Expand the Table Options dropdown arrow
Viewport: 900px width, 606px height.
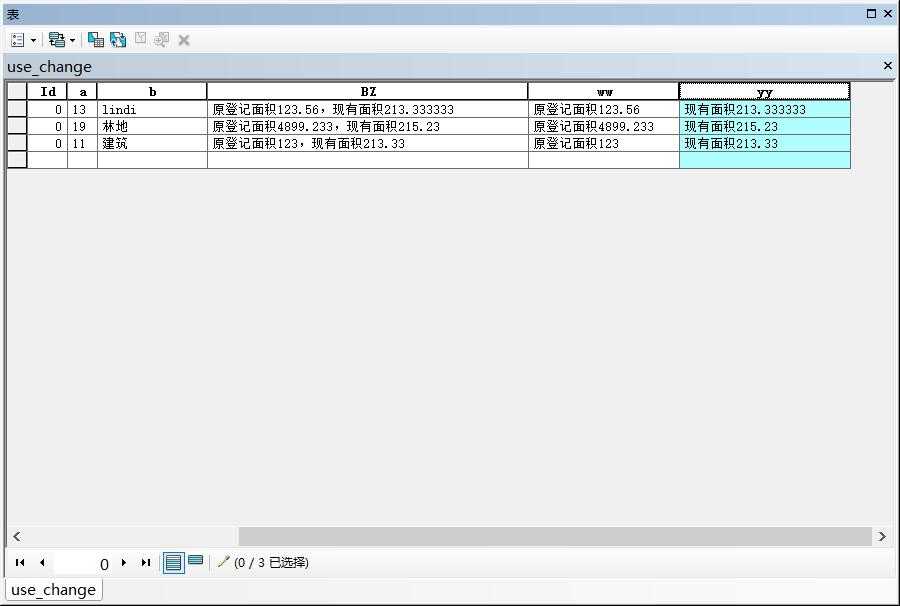[x=33, y=40]
